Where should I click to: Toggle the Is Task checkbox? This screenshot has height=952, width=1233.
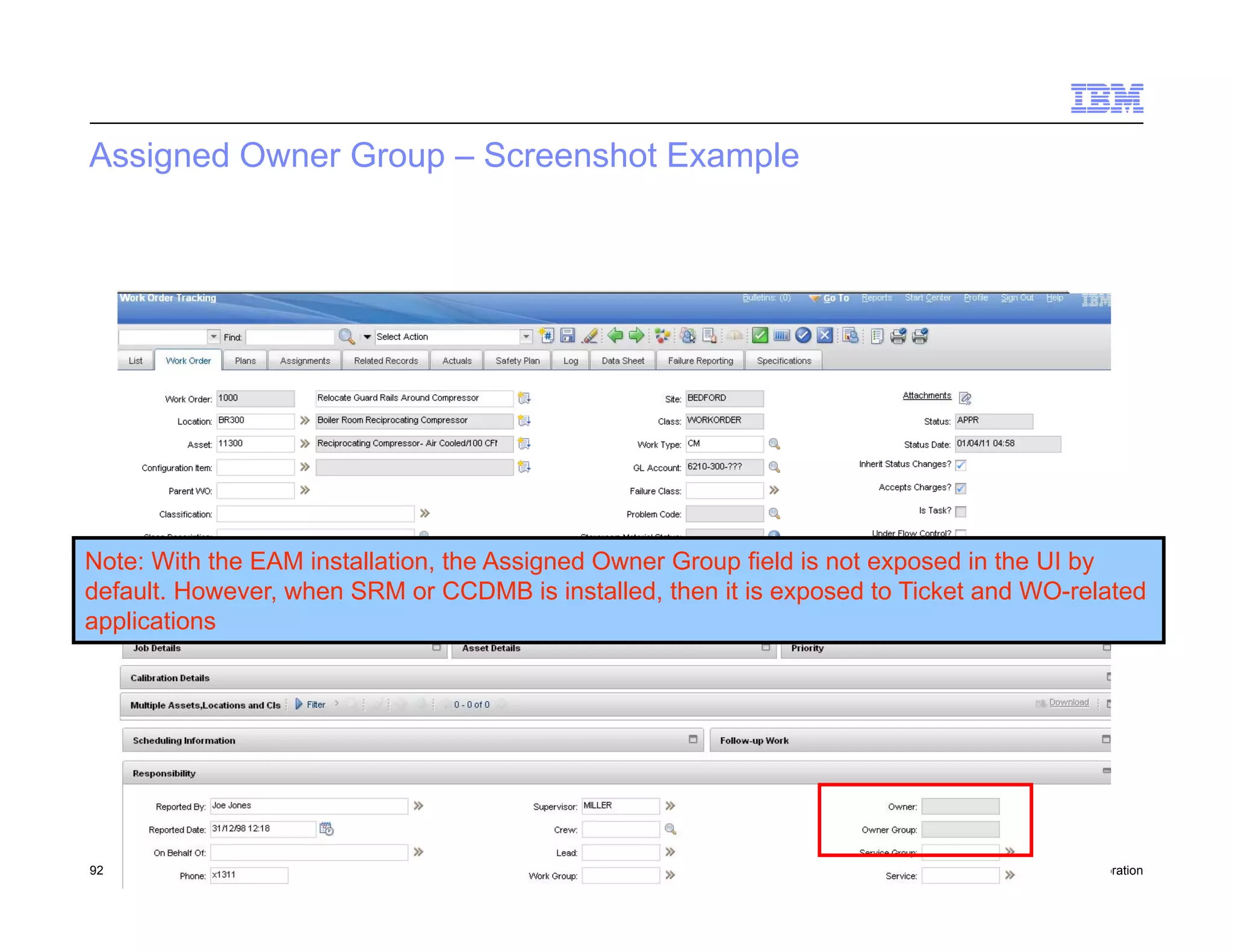[x=961, y=512]
